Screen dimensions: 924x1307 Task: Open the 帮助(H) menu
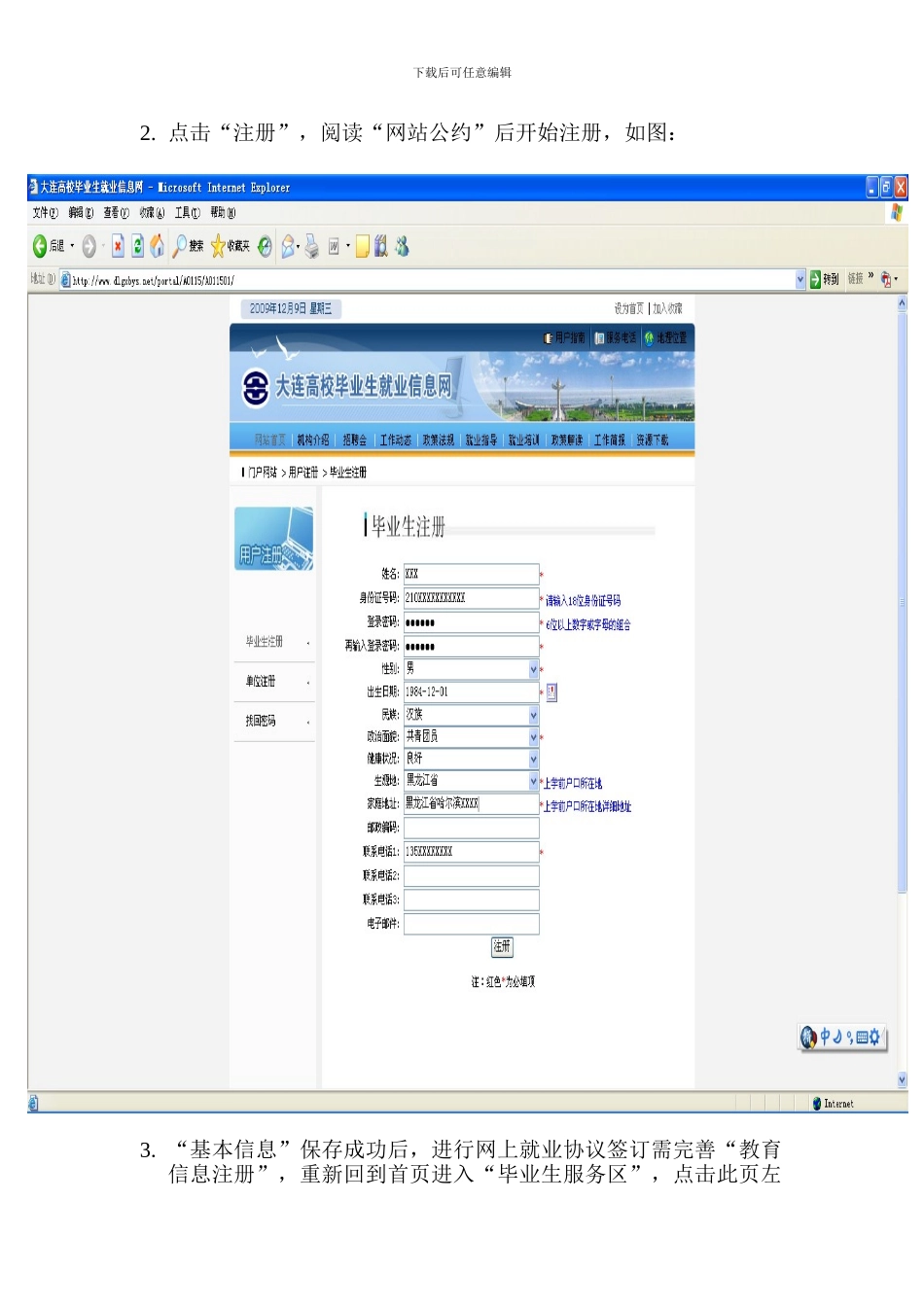coord(223,212)
